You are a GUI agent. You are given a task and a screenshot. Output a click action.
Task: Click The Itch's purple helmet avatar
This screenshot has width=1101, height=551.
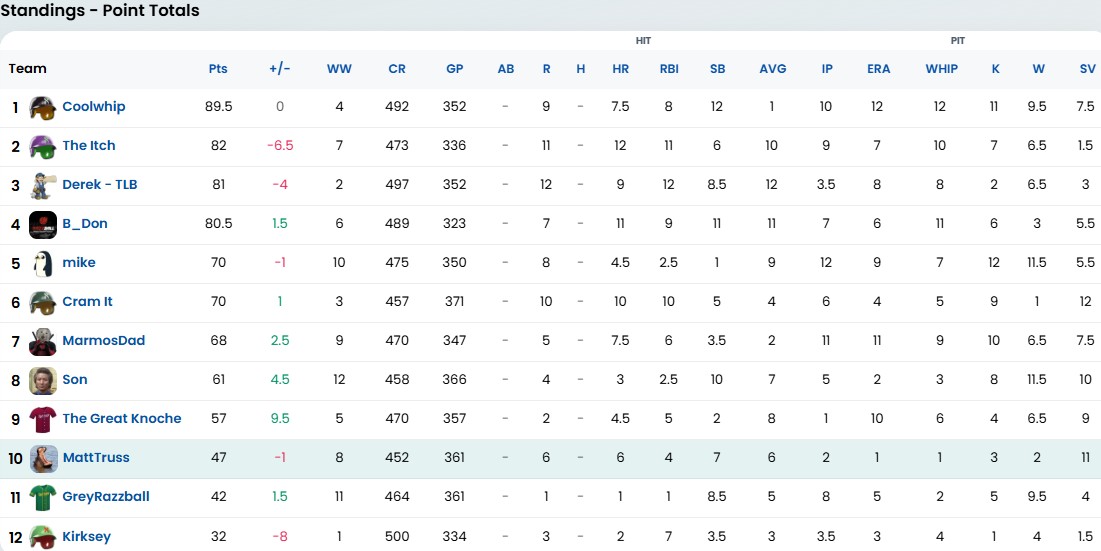pos(42,146)
